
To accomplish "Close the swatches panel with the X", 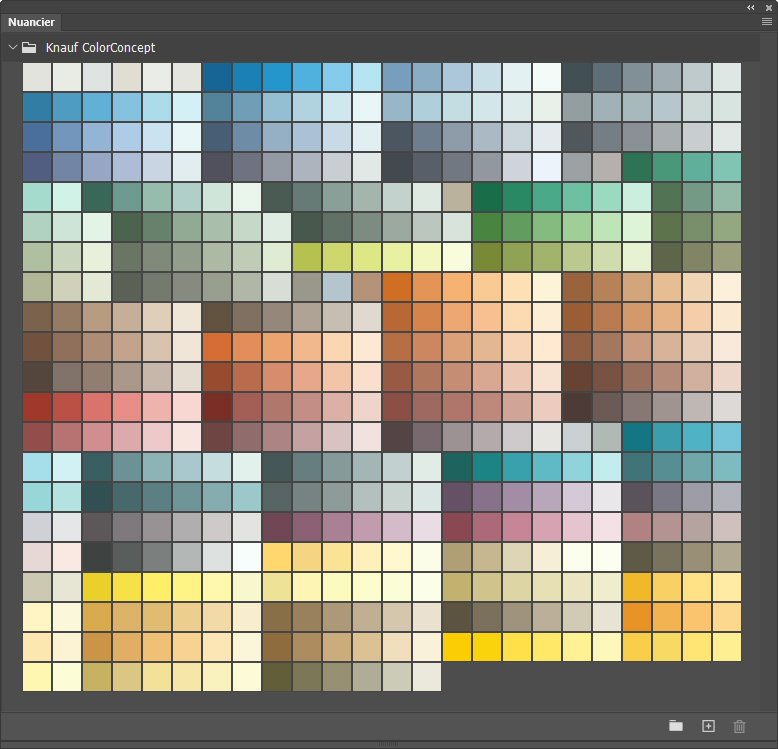I will [769, 7].
